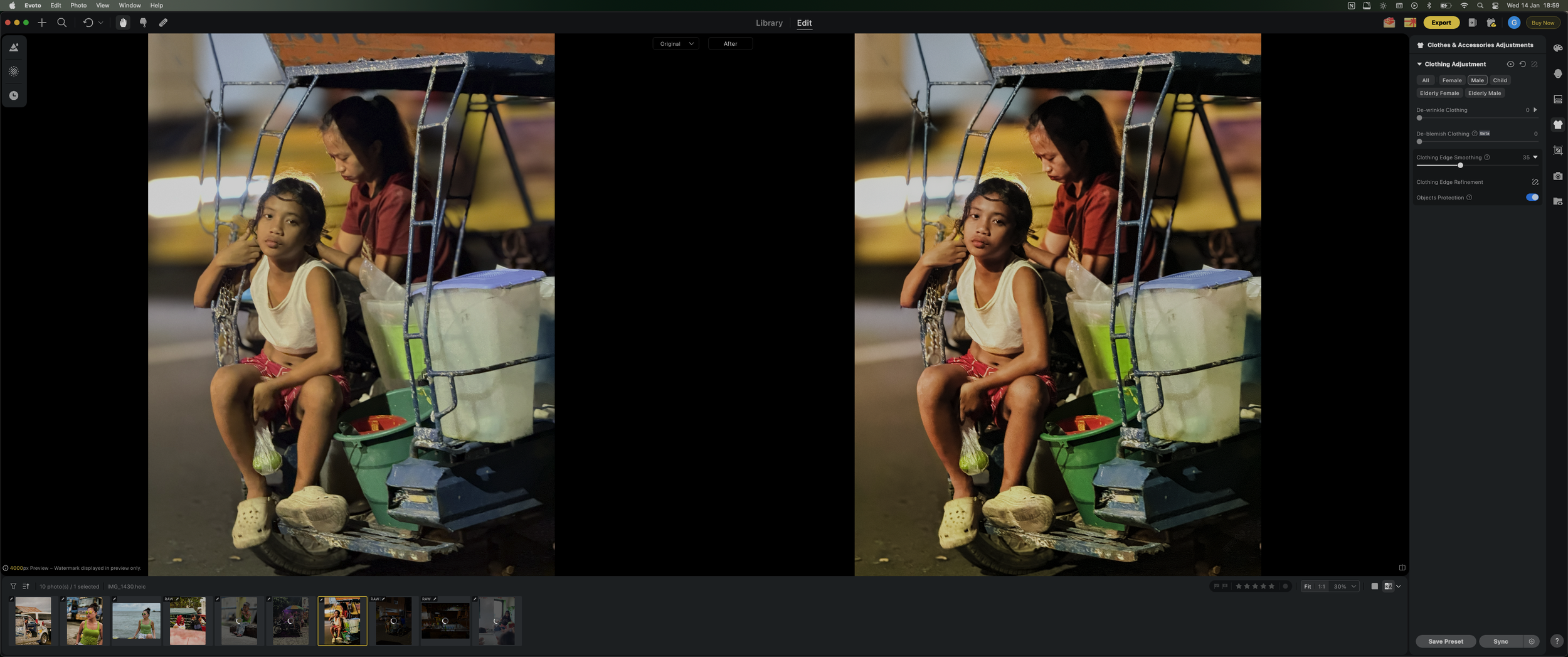Open the View menu
Screen dimensions: 1568x657
[x=102, y=6]
